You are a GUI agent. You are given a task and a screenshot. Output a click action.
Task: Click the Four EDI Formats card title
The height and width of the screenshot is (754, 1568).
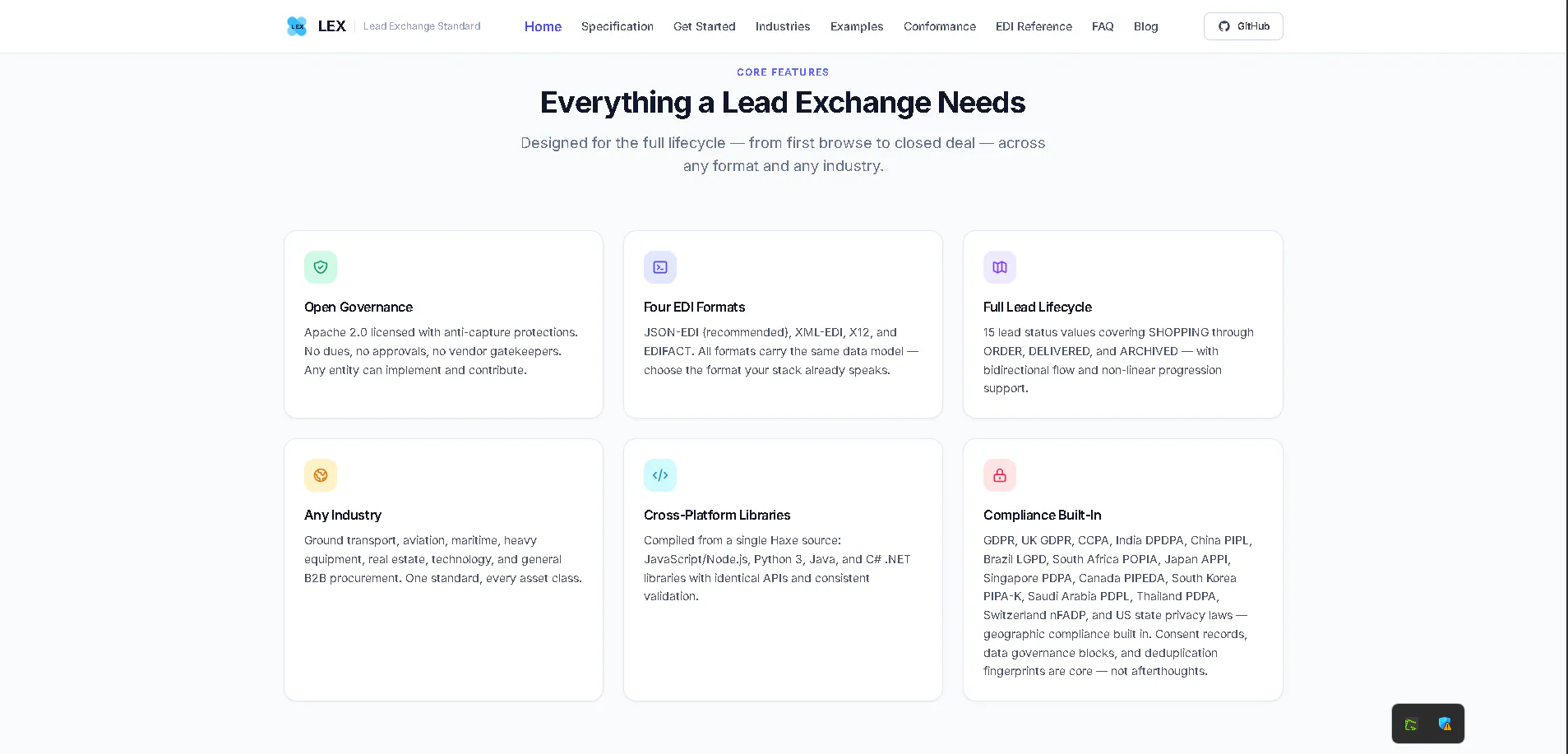[x=694, y=307]
